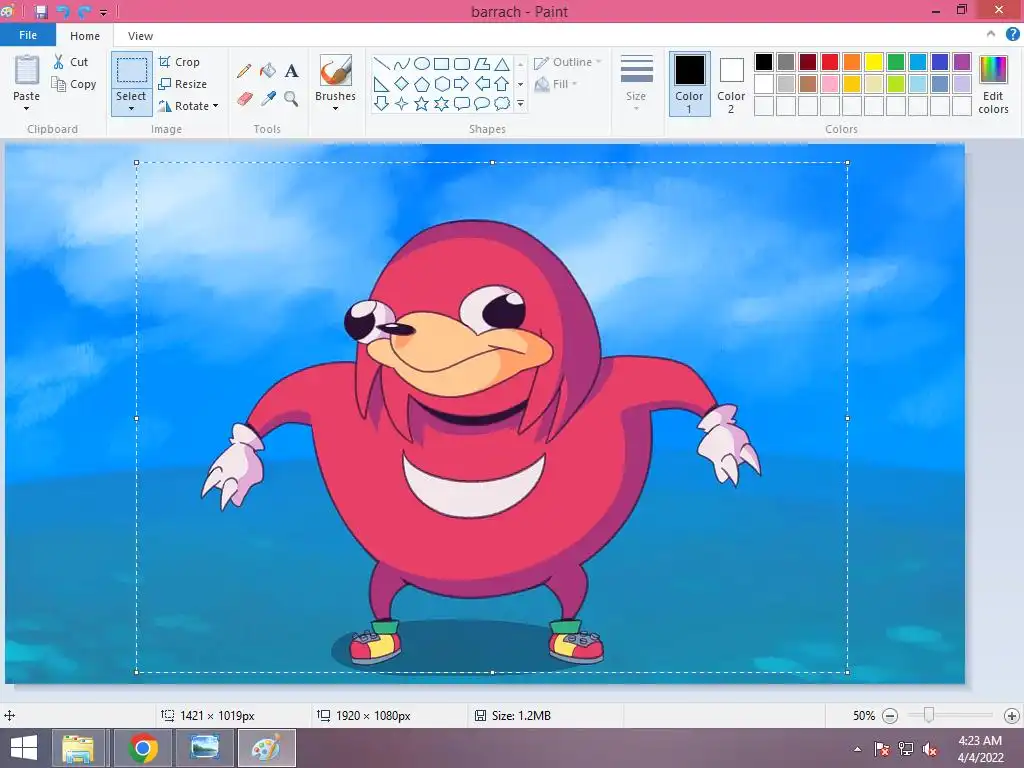Expand the Paste dropdown arrow
Image resolution: width=1024 pixels, height=768 pixels.
click(x=26, y=108)
